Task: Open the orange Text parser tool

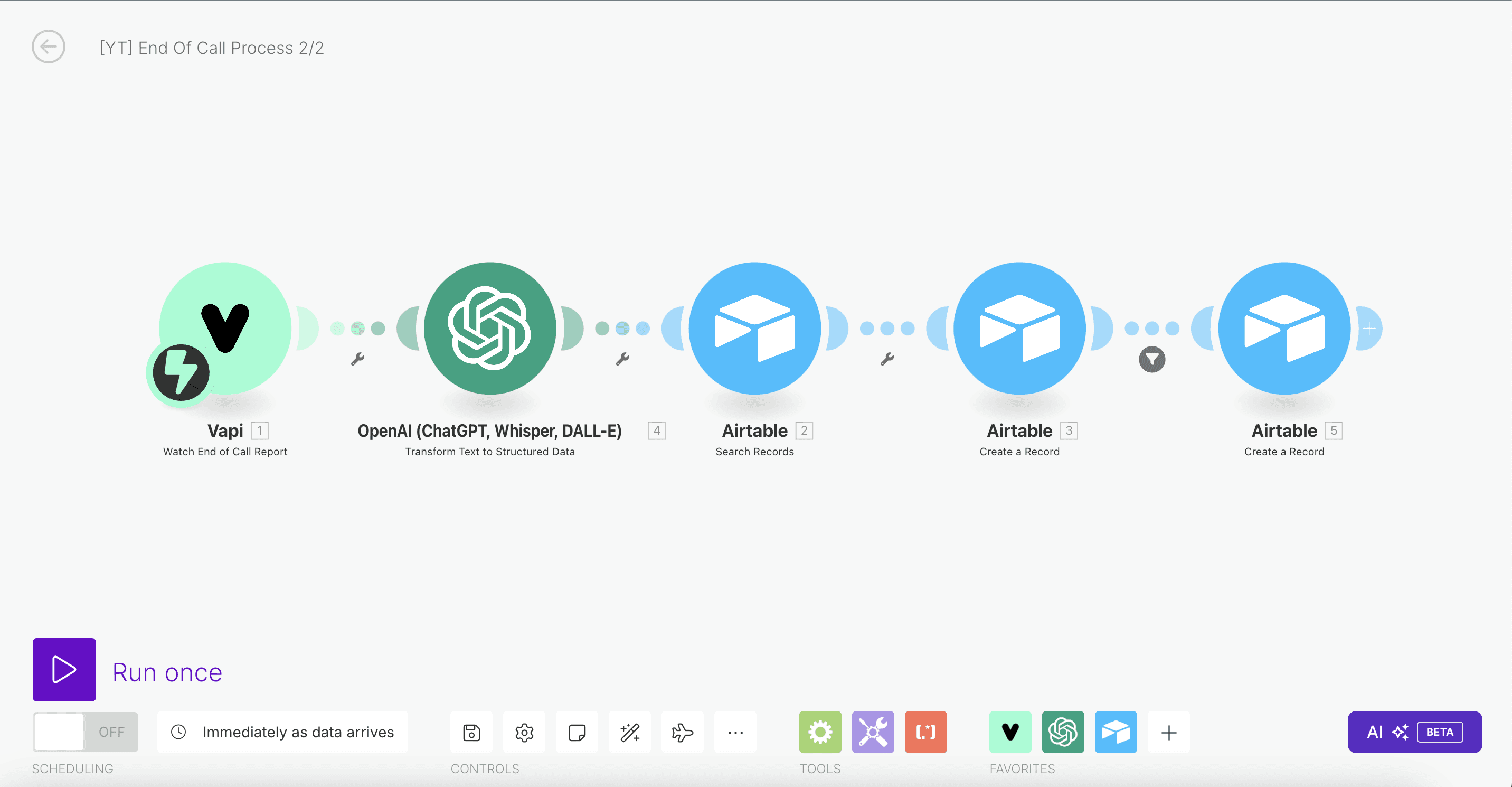Action: pos(925,732)
